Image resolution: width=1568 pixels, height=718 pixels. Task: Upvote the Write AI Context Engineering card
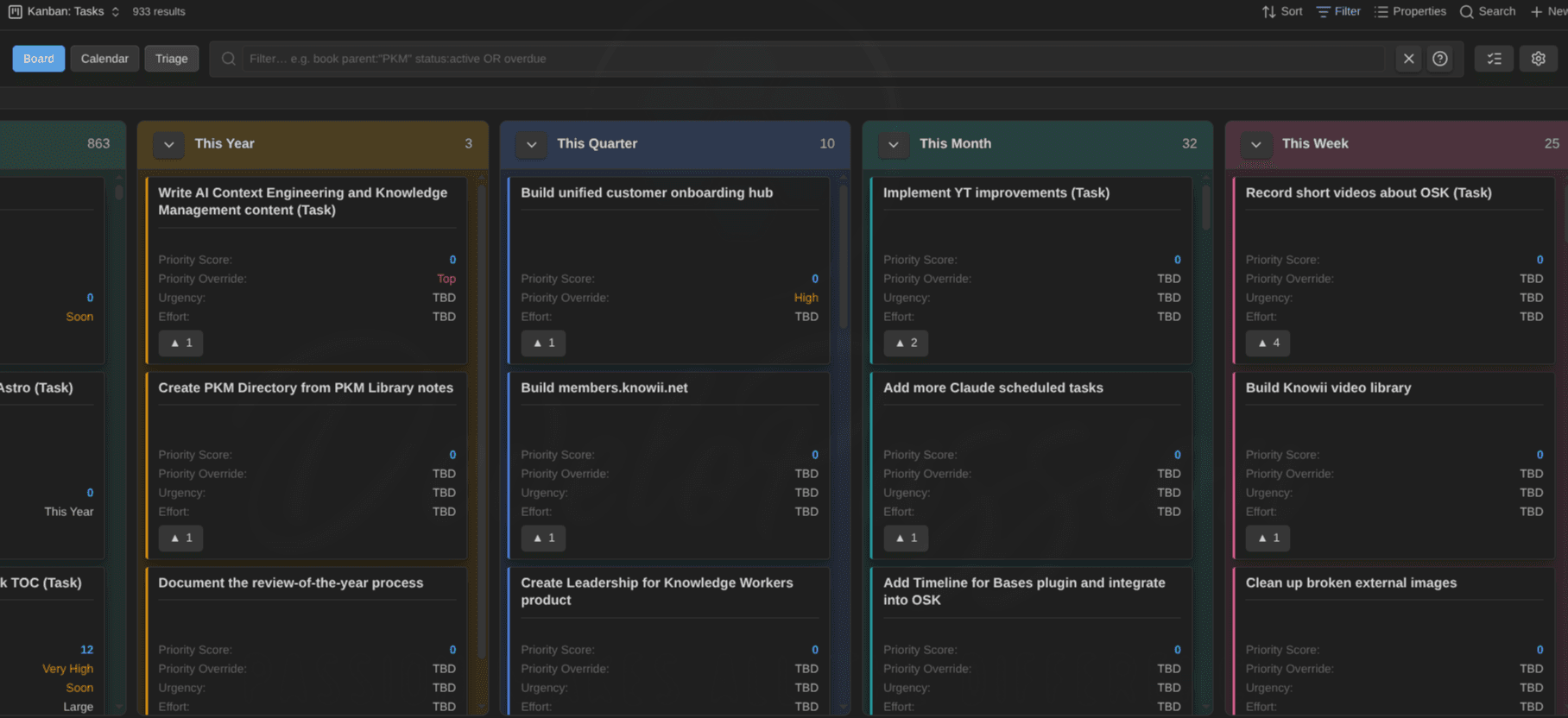coord(181,343)
